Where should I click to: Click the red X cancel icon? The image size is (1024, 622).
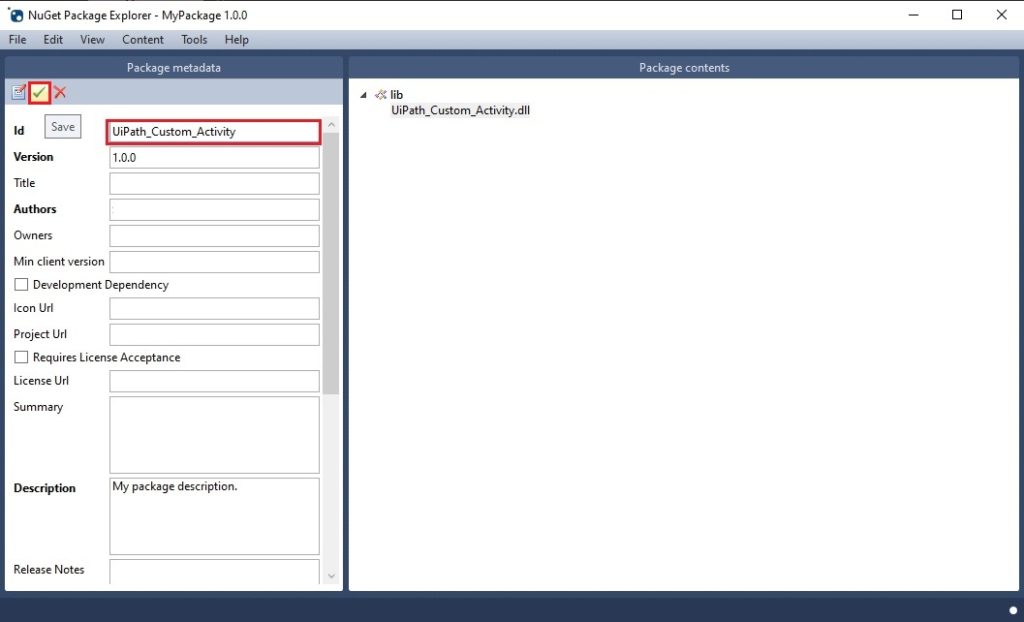[x=60, y=92]
